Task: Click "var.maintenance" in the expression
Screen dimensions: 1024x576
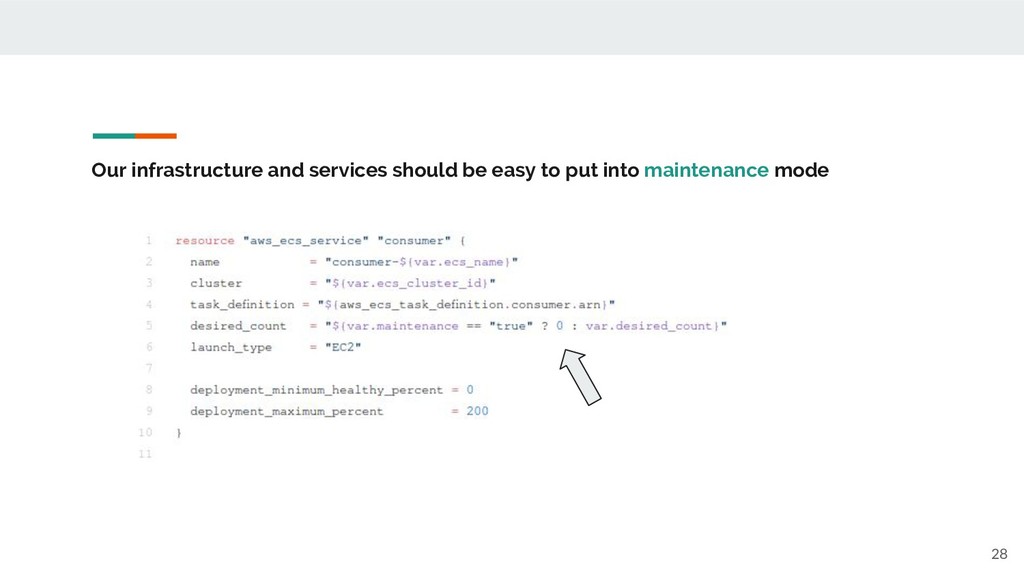Action: click(x=402, y=326)
